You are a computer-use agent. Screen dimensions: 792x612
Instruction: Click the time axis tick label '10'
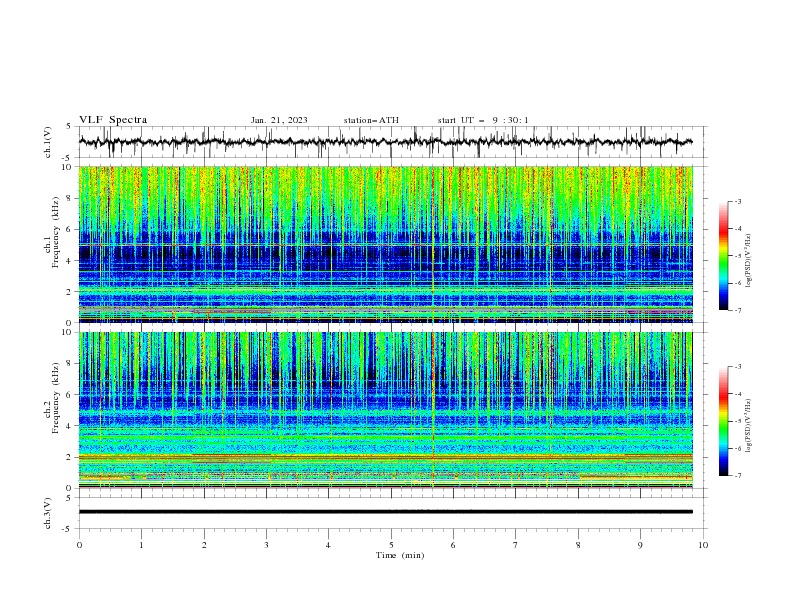click(703, 545)
